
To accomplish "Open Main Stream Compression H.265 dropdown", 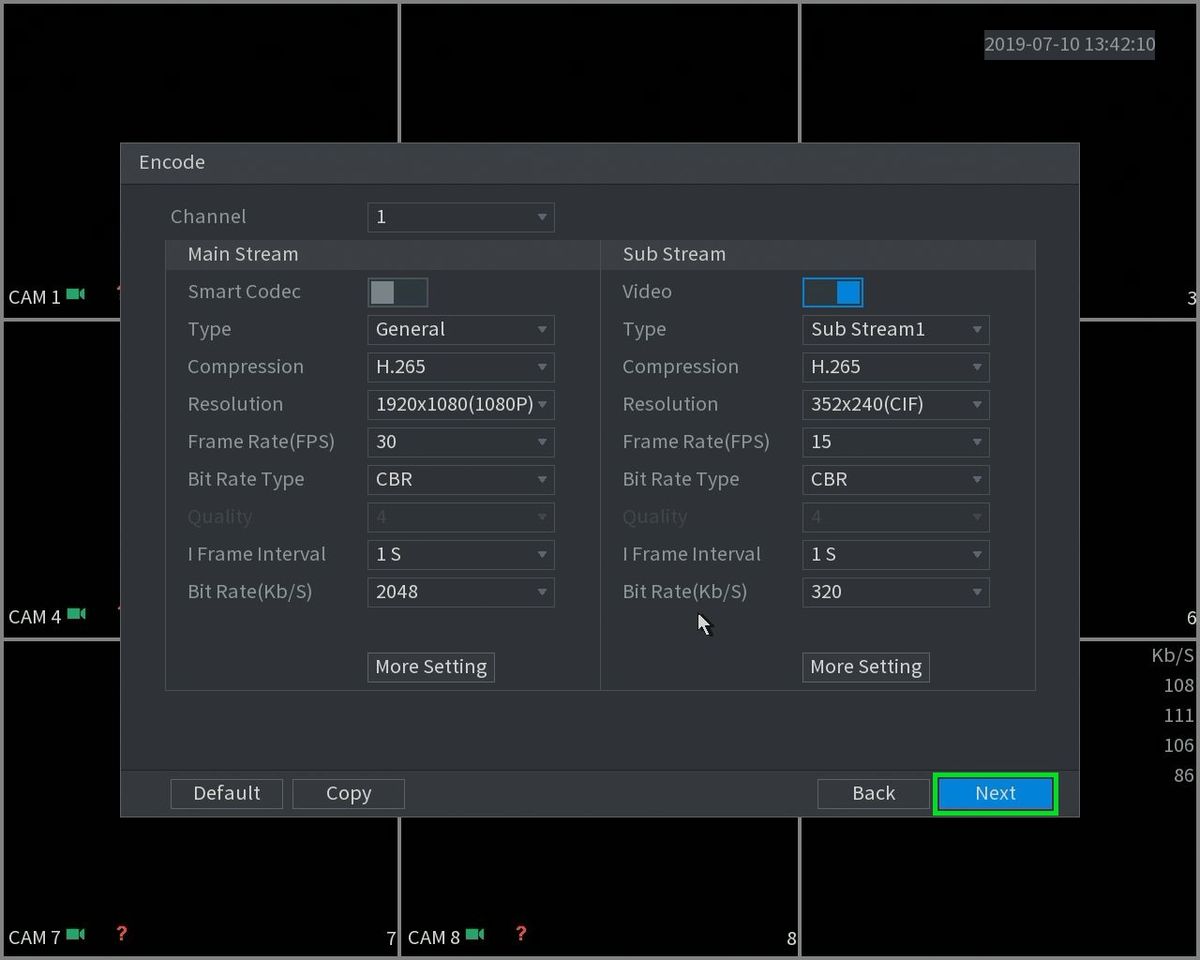I will tap(461, 367).
